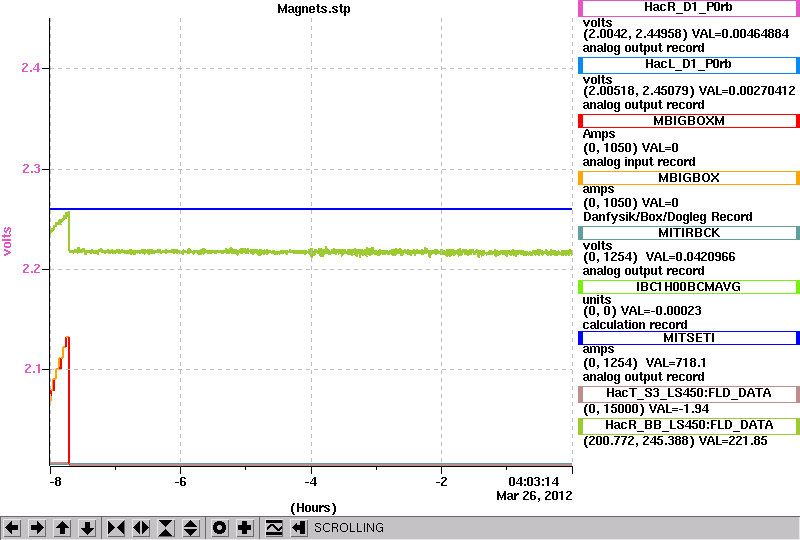800x540 pixels.
Task: Click the 04:03:14 timestamp on the time axis
Action: (x=534, y=482)
